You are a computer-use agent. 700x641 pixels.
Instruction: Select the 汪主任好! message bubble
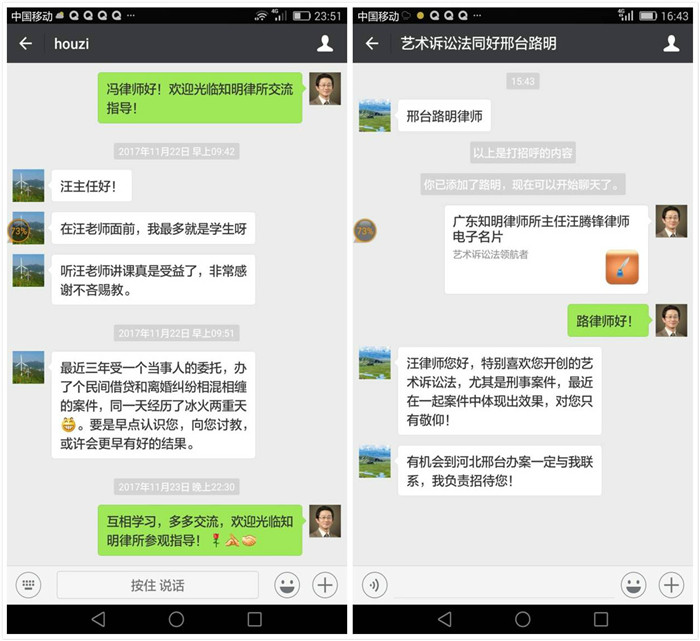[92, 186]
